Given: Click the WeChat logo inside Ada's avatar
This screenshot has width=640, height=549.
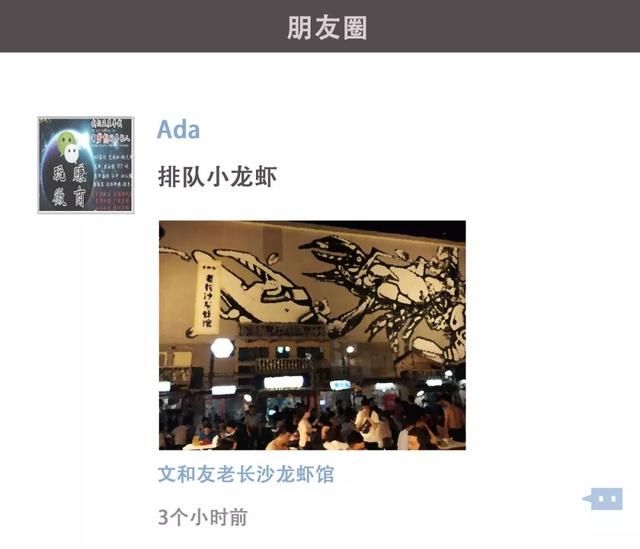Looking at the screenshot, I should coord(68,147).
